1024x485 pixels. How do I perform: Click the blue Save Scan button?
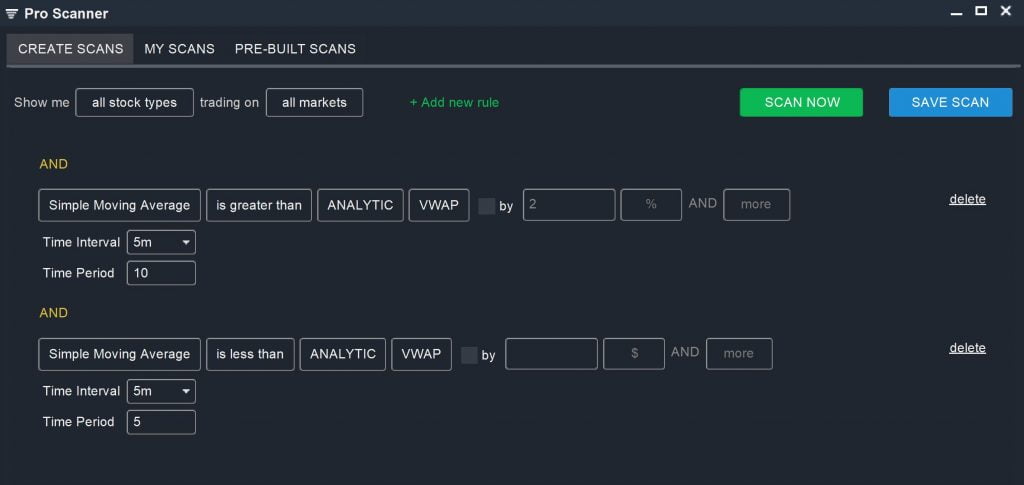[950, 102]
